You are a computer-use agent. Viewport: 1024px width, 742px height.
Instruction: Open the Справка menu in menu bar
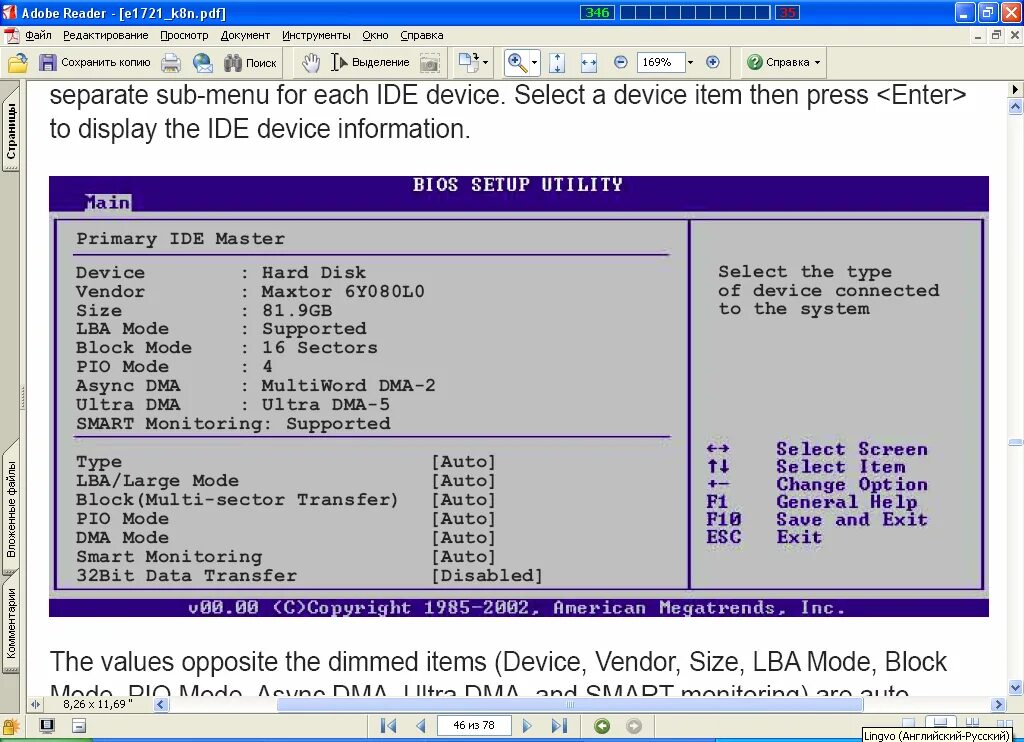pos(422,35)
